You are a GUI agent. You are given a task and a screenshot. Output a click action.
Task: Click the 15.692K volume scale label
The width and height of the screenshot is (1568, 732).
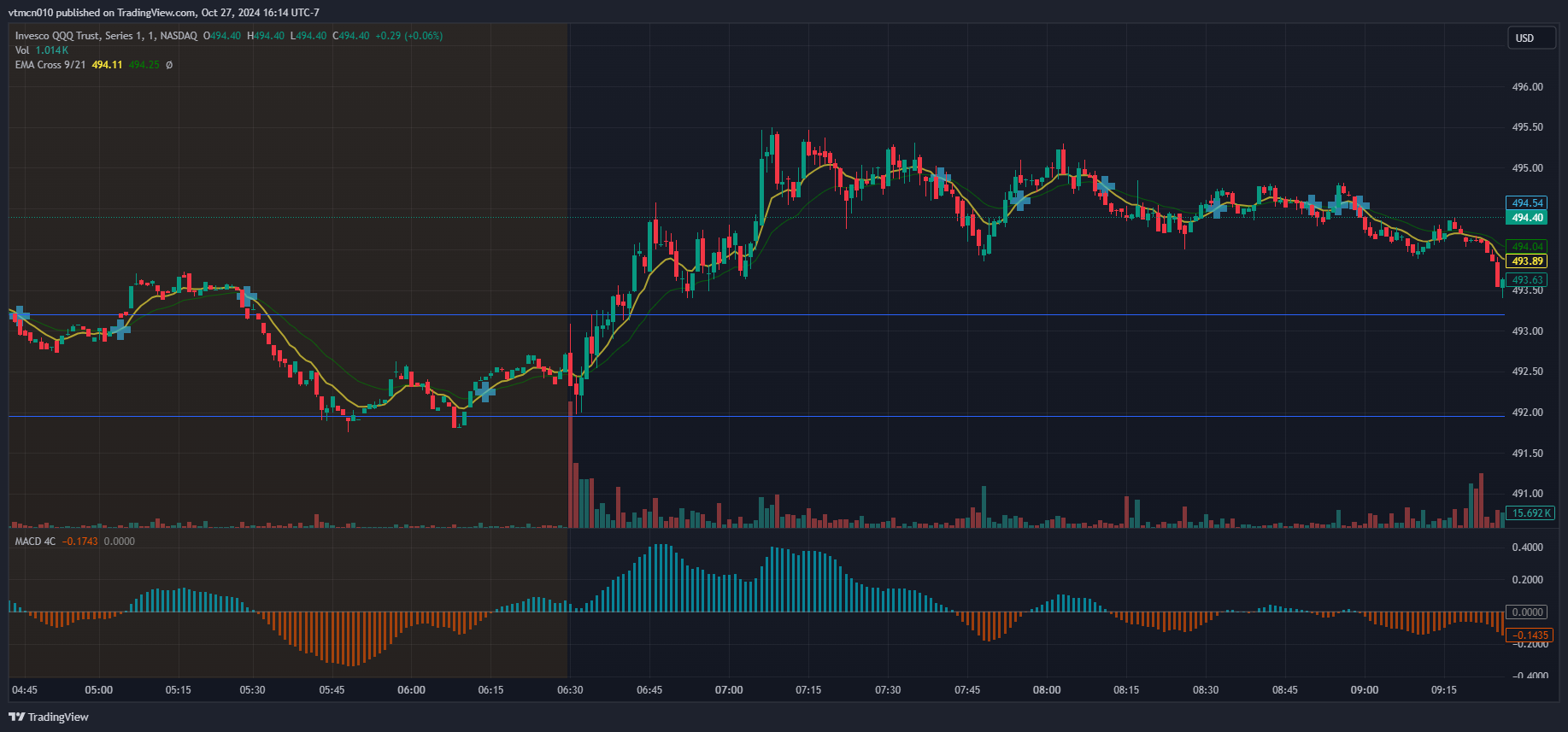pyautogui.click(x=1530, y=513)
